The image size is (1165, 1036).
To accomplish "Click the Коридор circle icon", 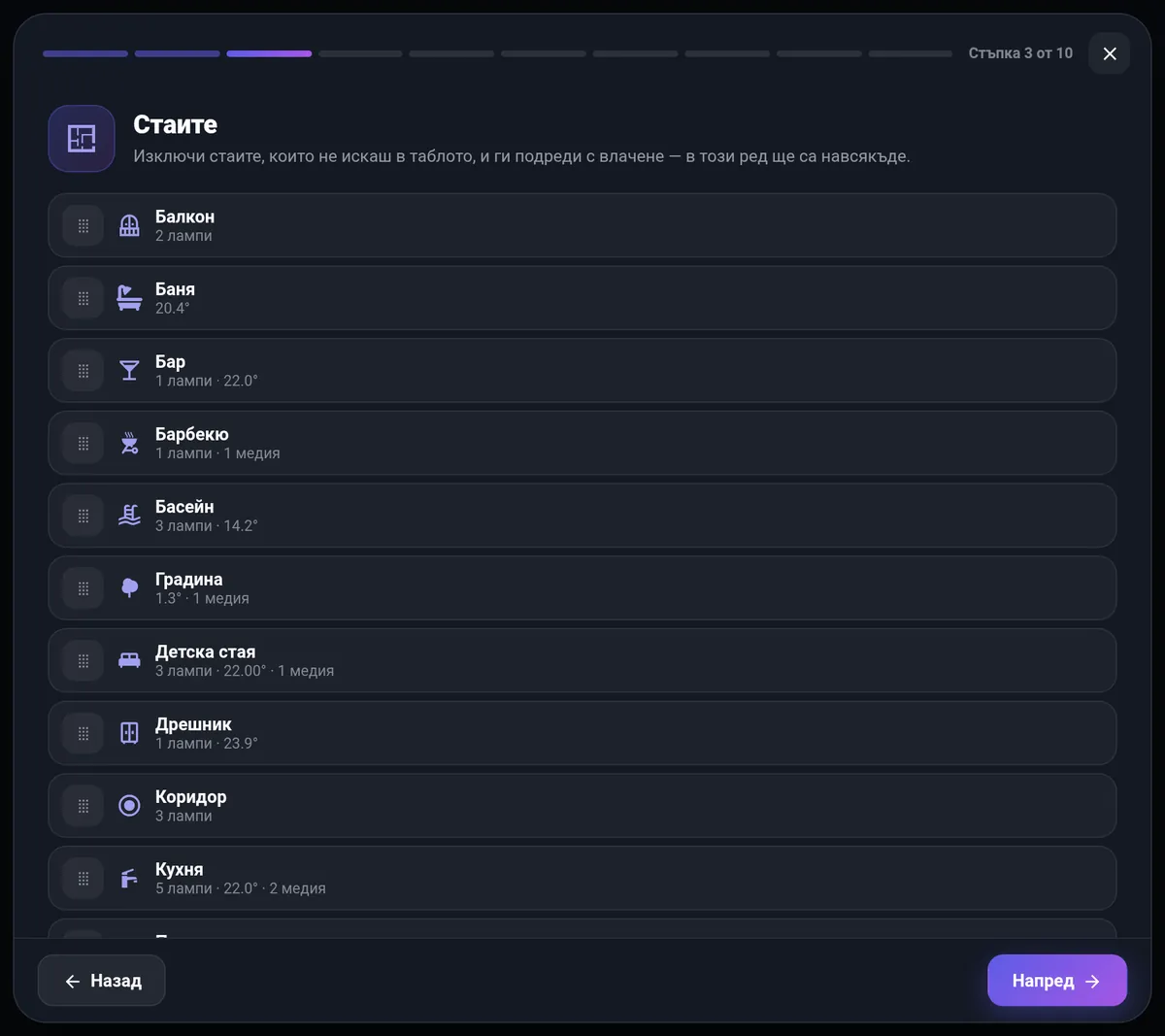I will click(129, 806).
